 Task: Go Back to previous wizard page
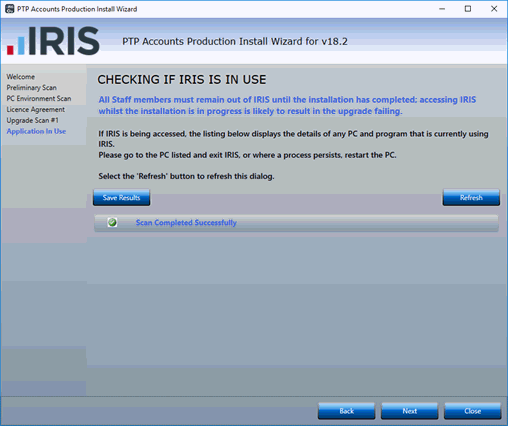pos(347,411)
